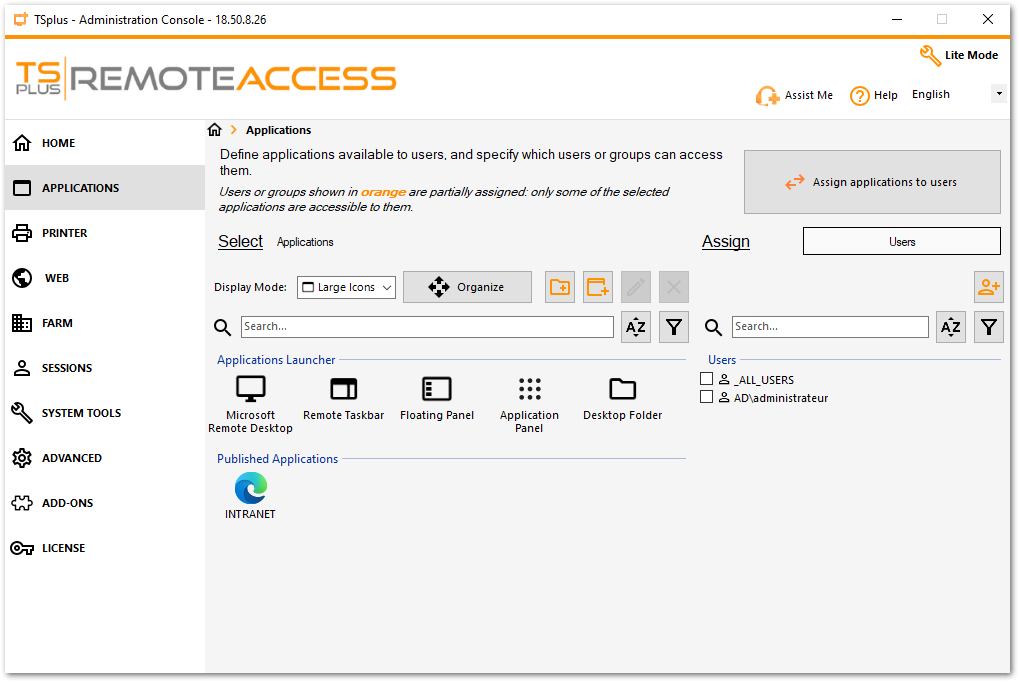
Task: Open the Remote Taskbar launcher icon
Action: [x=343, y=390]
